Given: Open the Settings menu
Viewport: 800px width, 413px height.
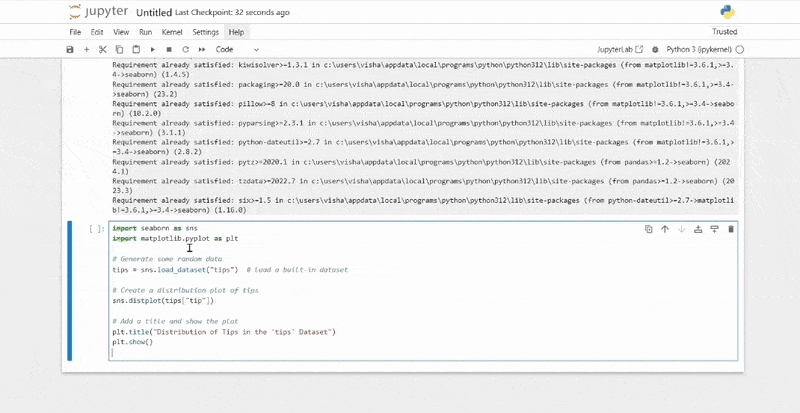Looking at the screenshot, I should point(205,32).
